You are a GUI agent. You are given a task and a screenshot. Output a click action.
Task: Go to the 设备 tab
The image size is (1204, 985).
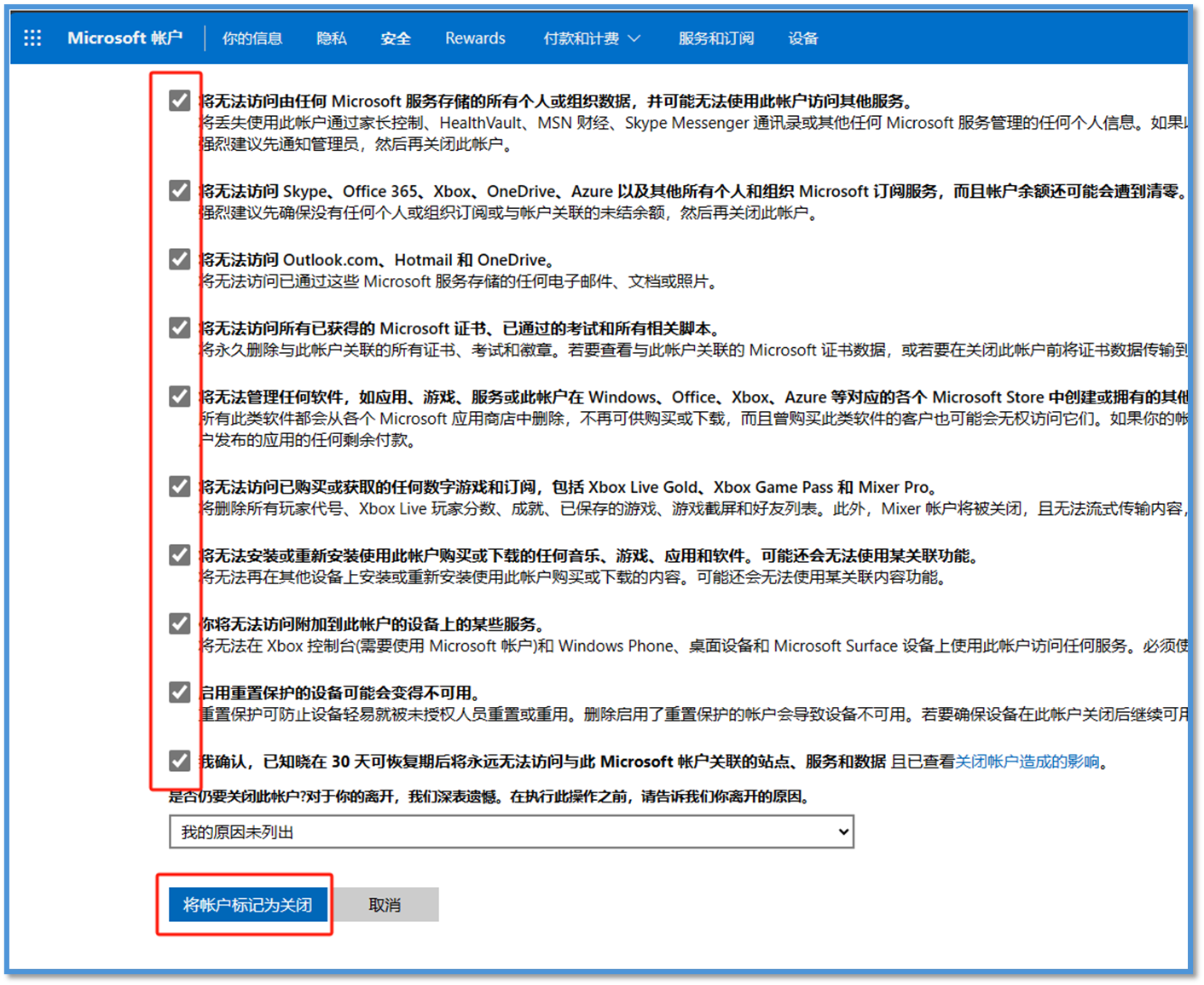pos(803,38)
